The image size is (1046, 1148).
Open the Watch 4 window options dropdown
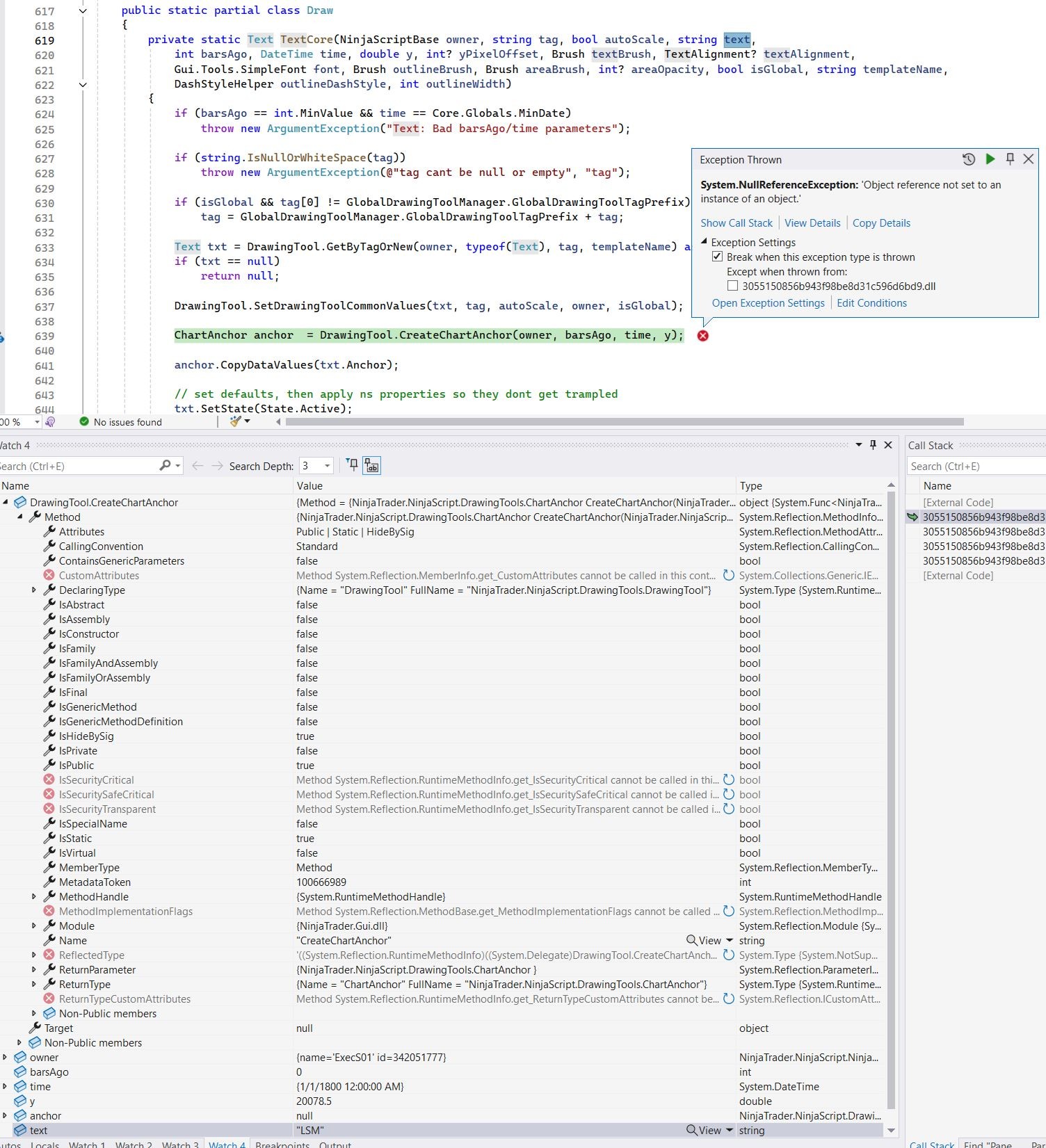click(x=859, y=445)
